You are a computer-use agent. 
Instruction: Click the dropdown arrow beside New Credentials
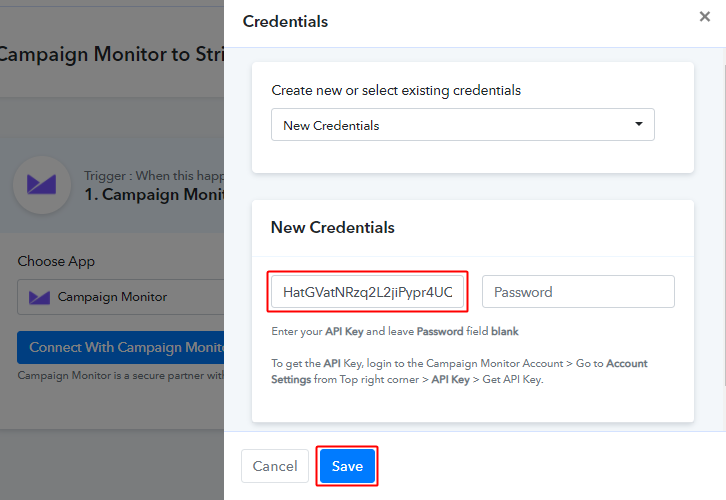click(x=638, y=124)
